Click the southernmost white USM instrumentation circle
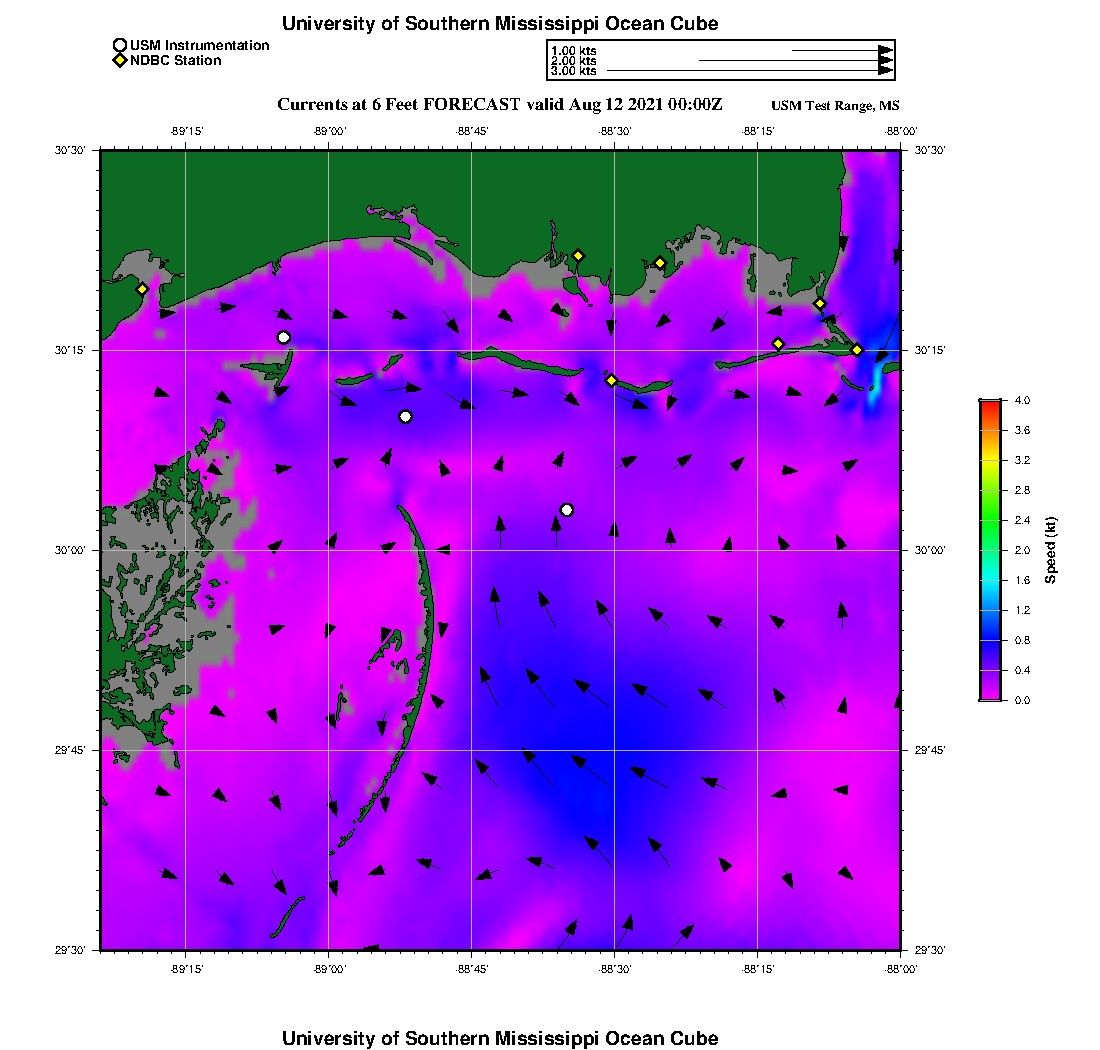The height and width of the screenshot is (1050, 1100). coord(567,510)
